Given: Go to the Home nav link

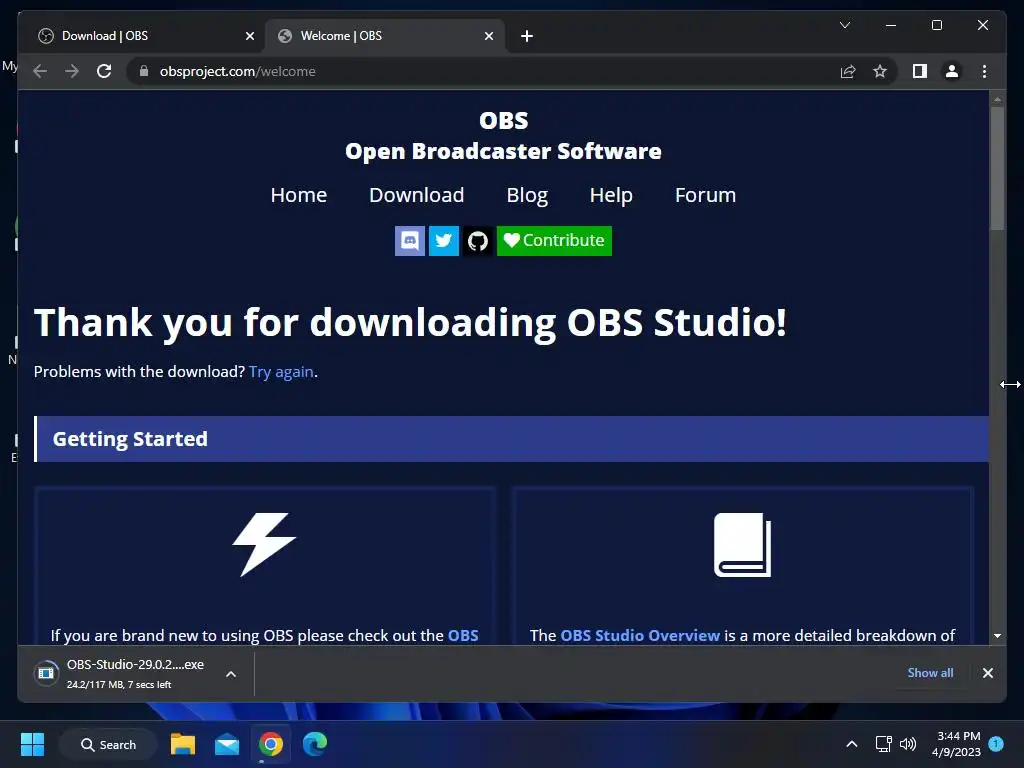Looking at the screenshot, I should [x=298, y=195].
